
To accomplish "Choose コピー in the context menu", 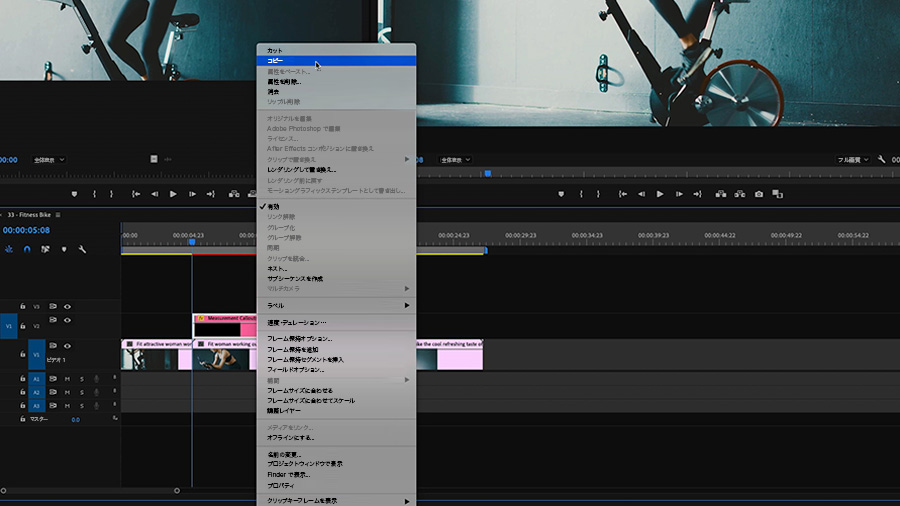I will 336,61.
